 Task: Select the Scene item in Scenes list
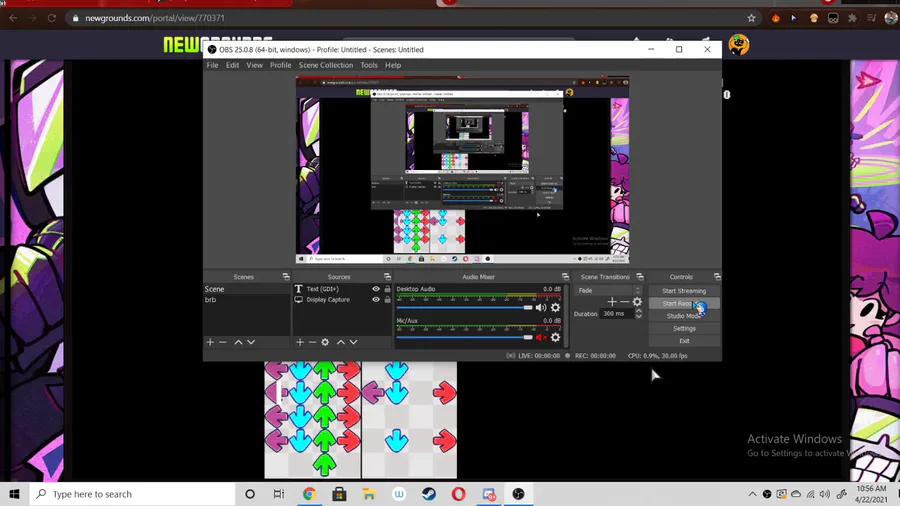pyautogui.click(x=247, y=289)
